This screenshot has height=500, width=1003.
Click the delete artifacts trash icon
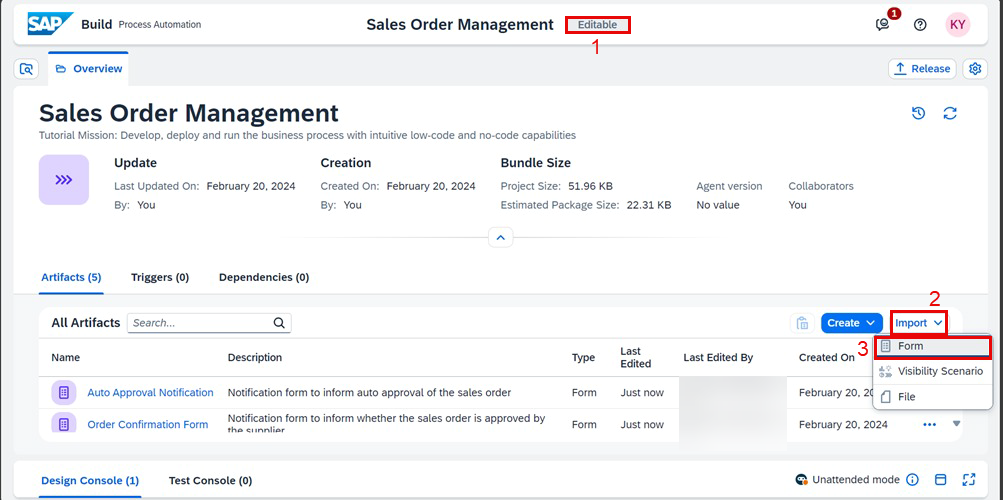(x=802, y=323)
